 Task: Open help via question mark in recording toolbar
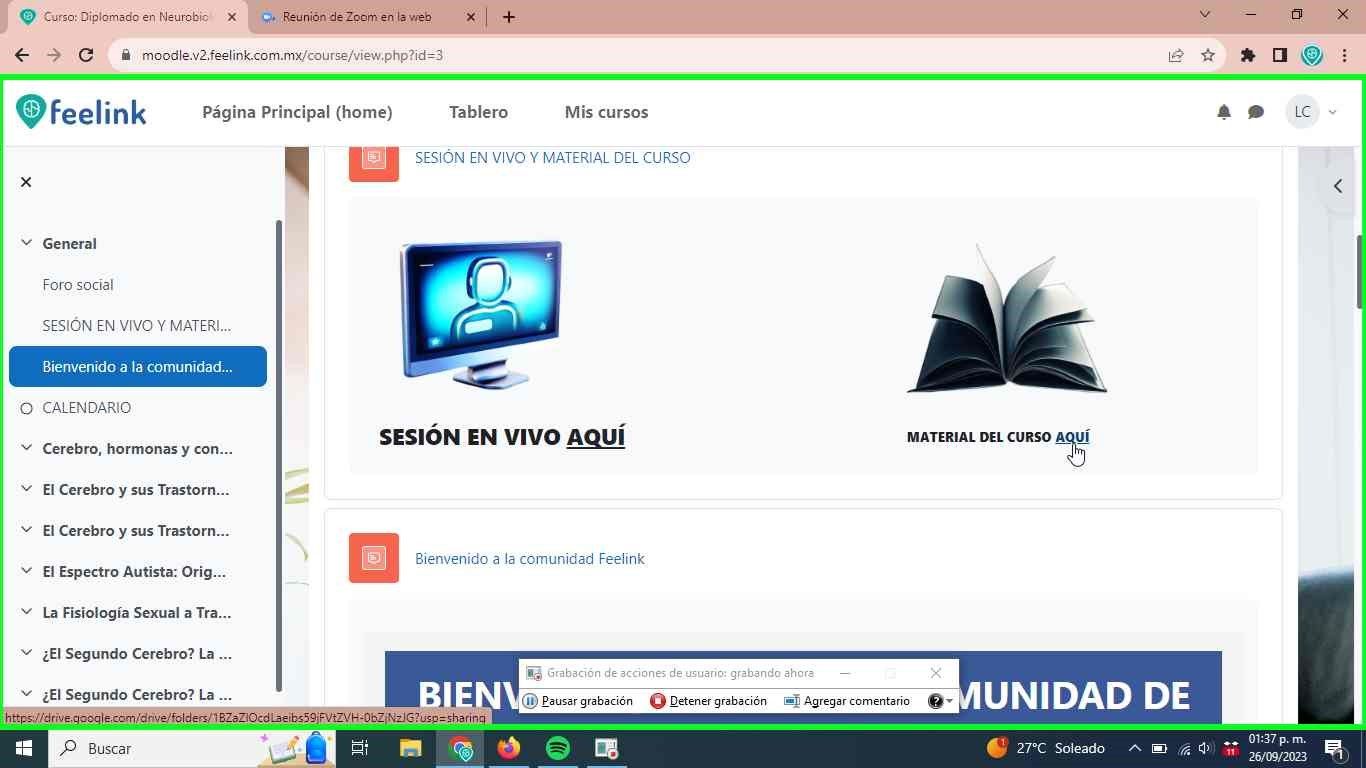coord(936,701)
